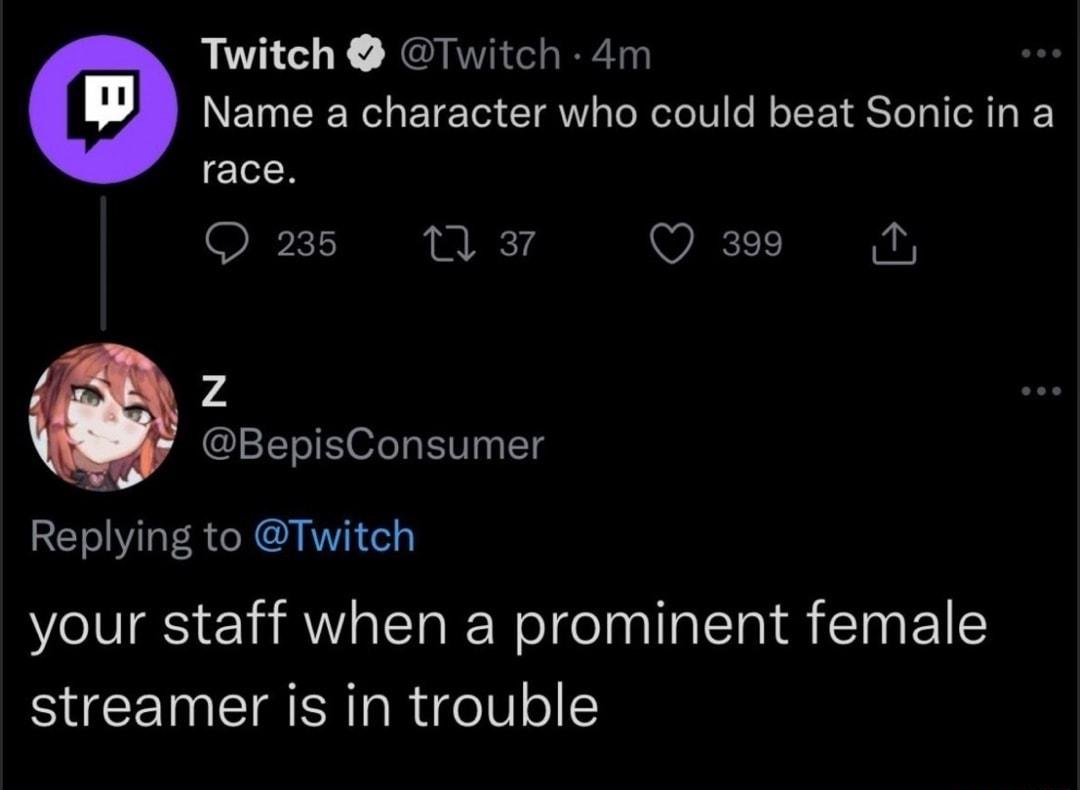
Task: Open the three-dot menu on Twitch's tweet
Action: [x=1042, y=55]
